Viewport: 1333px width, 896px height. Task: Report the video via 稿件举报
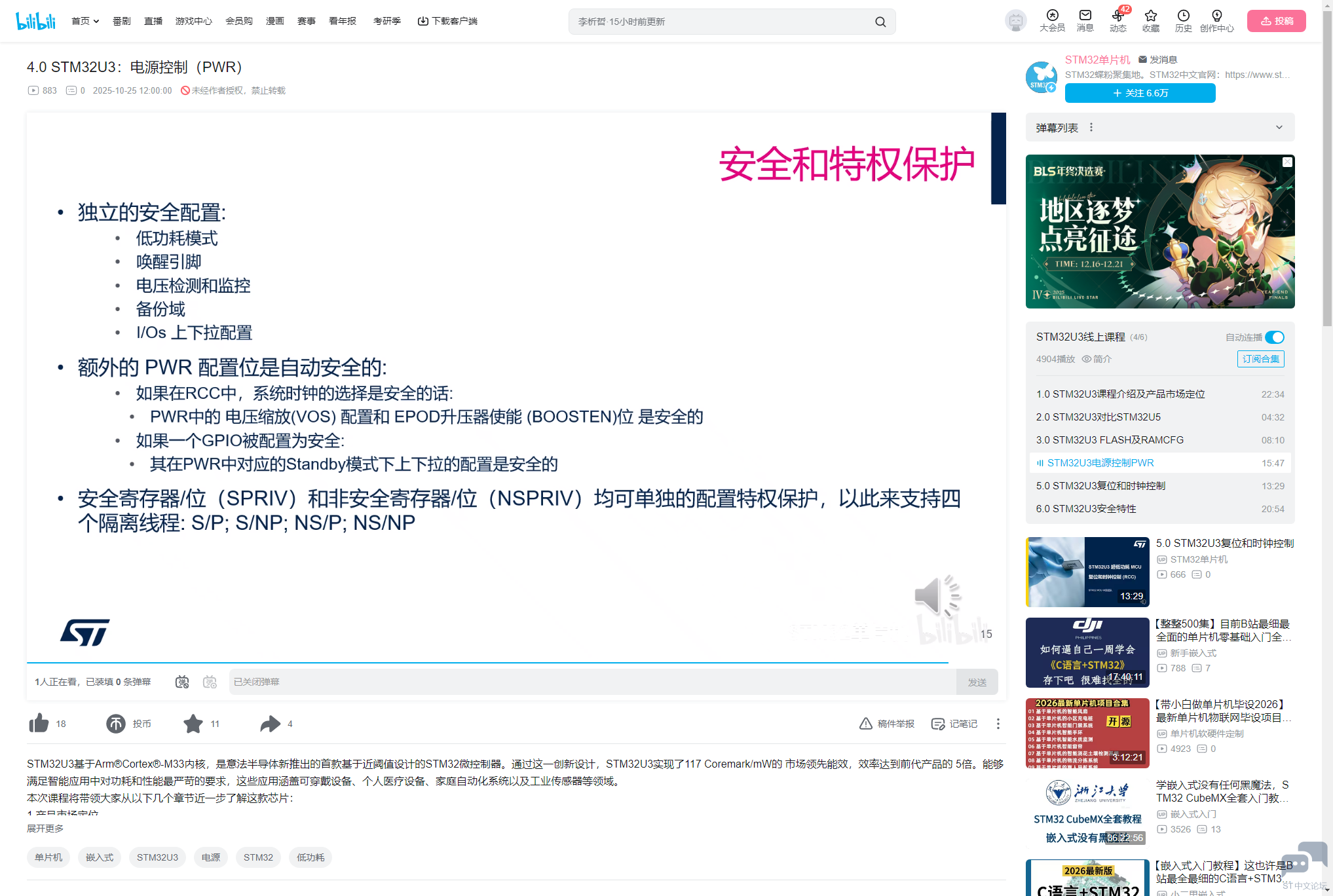(x=887, y=724)
